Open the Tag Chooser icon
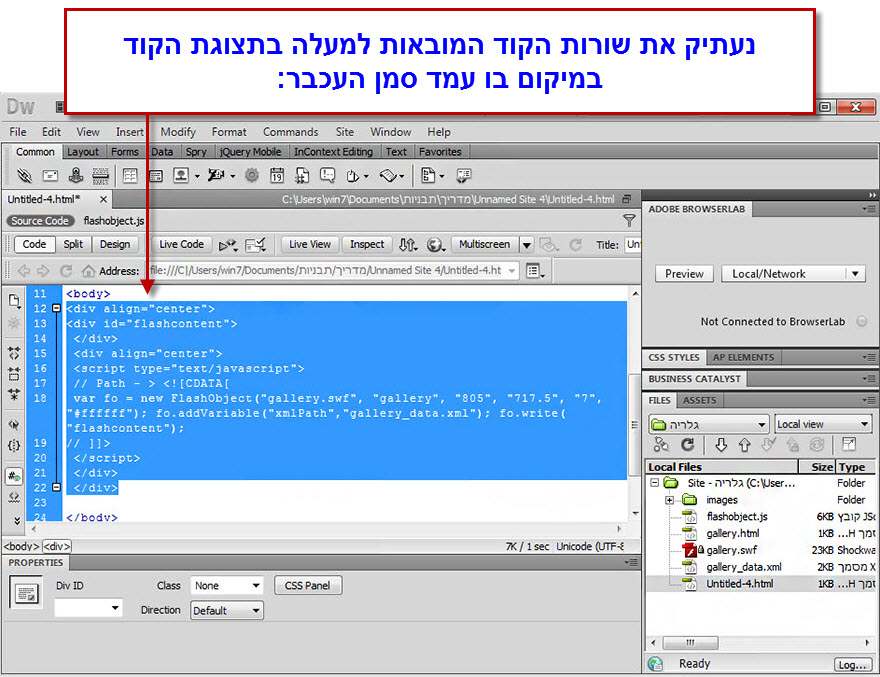This screenshot has height=677, width=880. coord(464,176)
